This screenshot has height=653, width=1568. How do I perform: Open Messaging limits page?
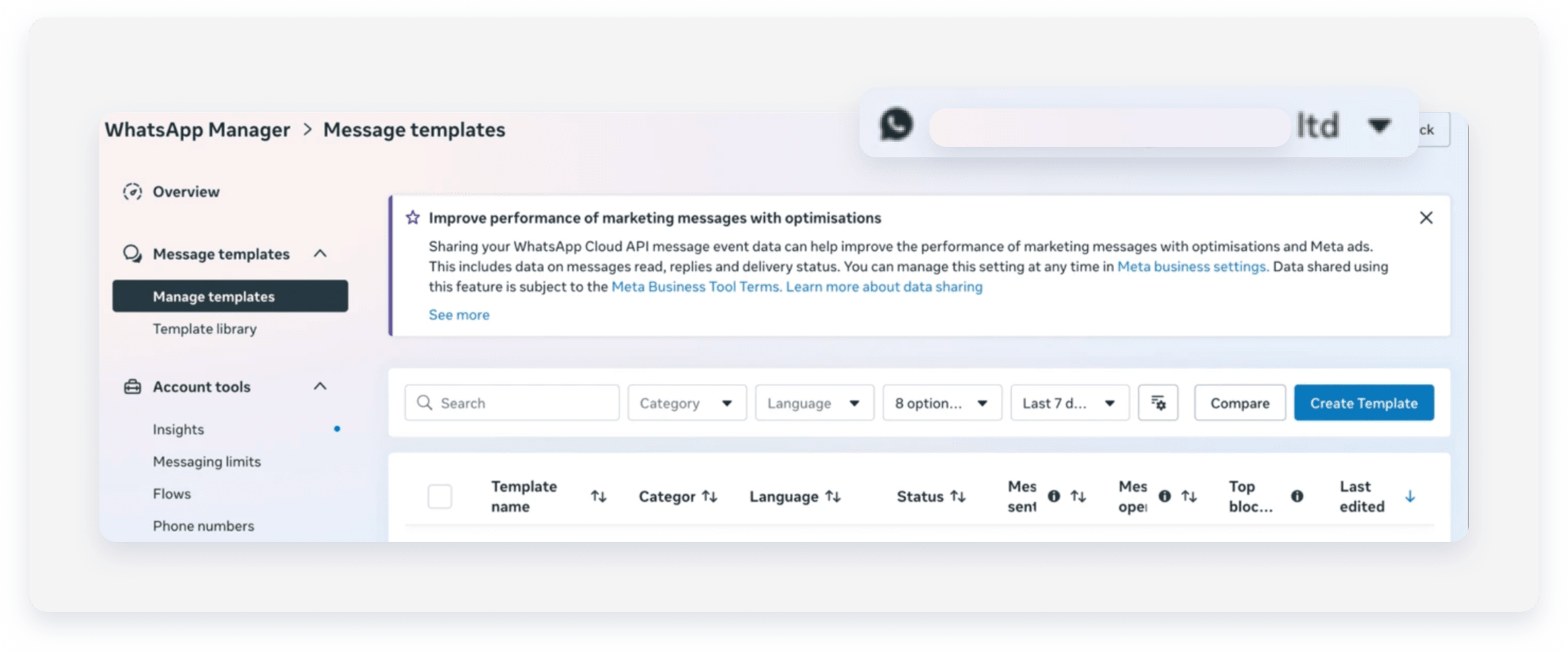(207, 461)
